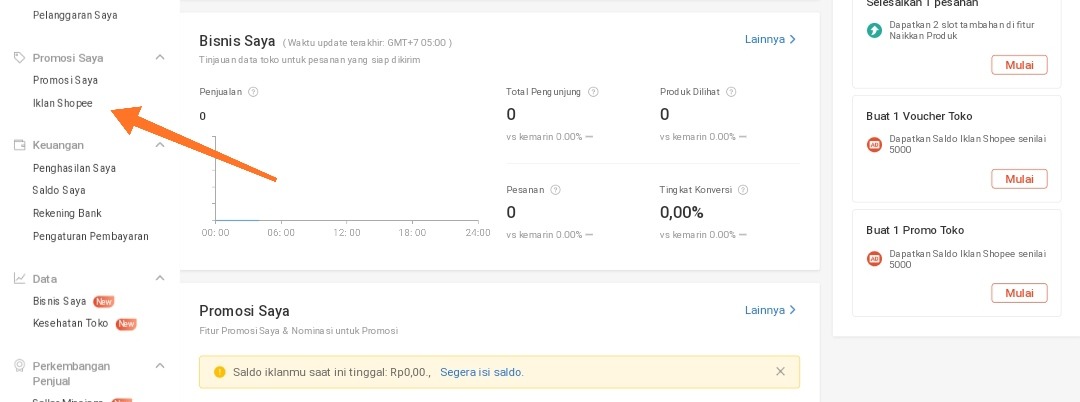This screenshot has height=402, width=1080.
Task: Click Buat 1 Promo Toko title
Action: (915, 230)
